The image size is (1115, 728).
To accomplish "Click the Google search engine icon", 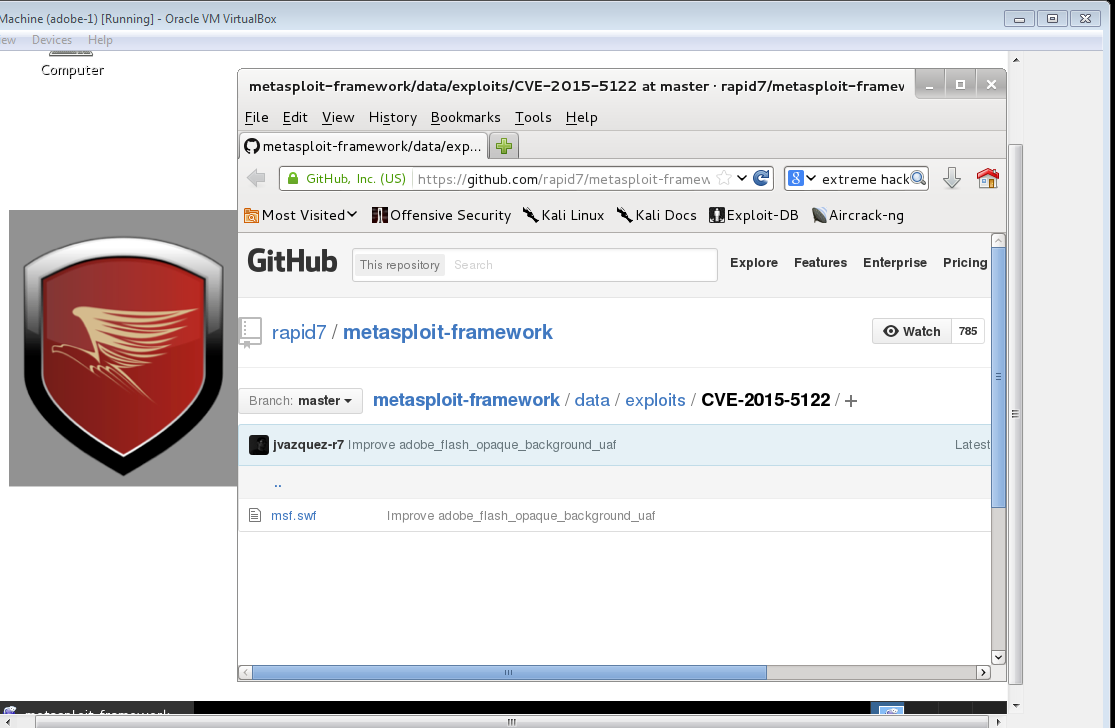I will [x=796, y=178].
